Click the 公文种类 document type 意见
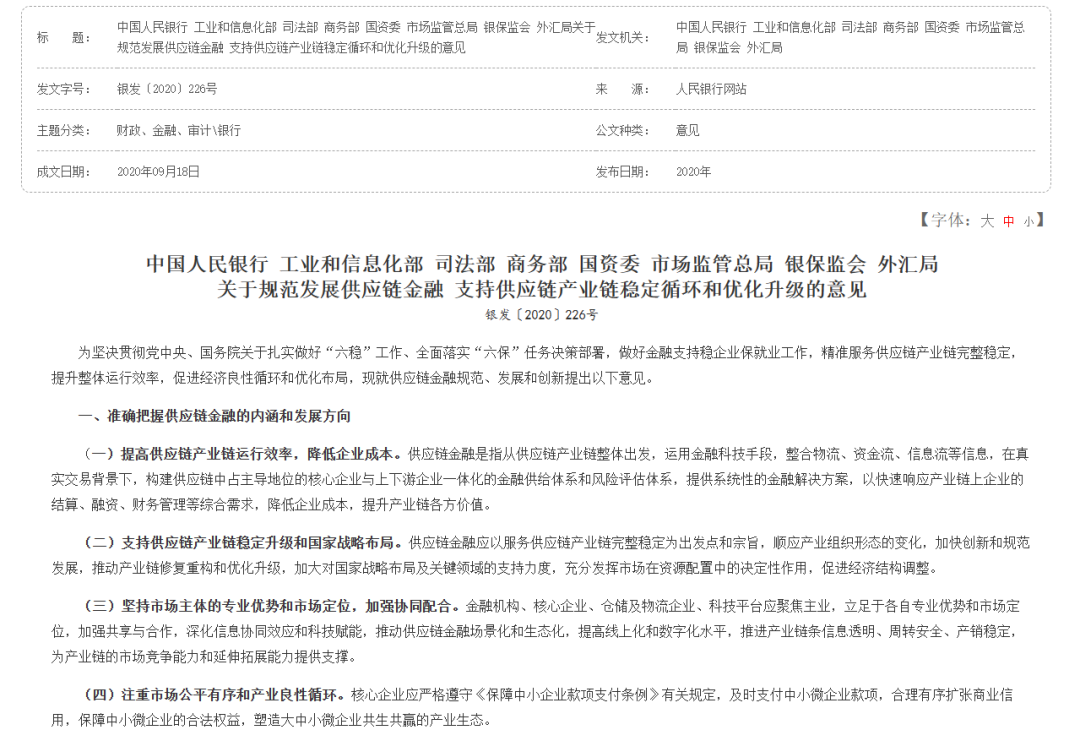This screenshot has height=730, width=1080. tap(686, 130)
